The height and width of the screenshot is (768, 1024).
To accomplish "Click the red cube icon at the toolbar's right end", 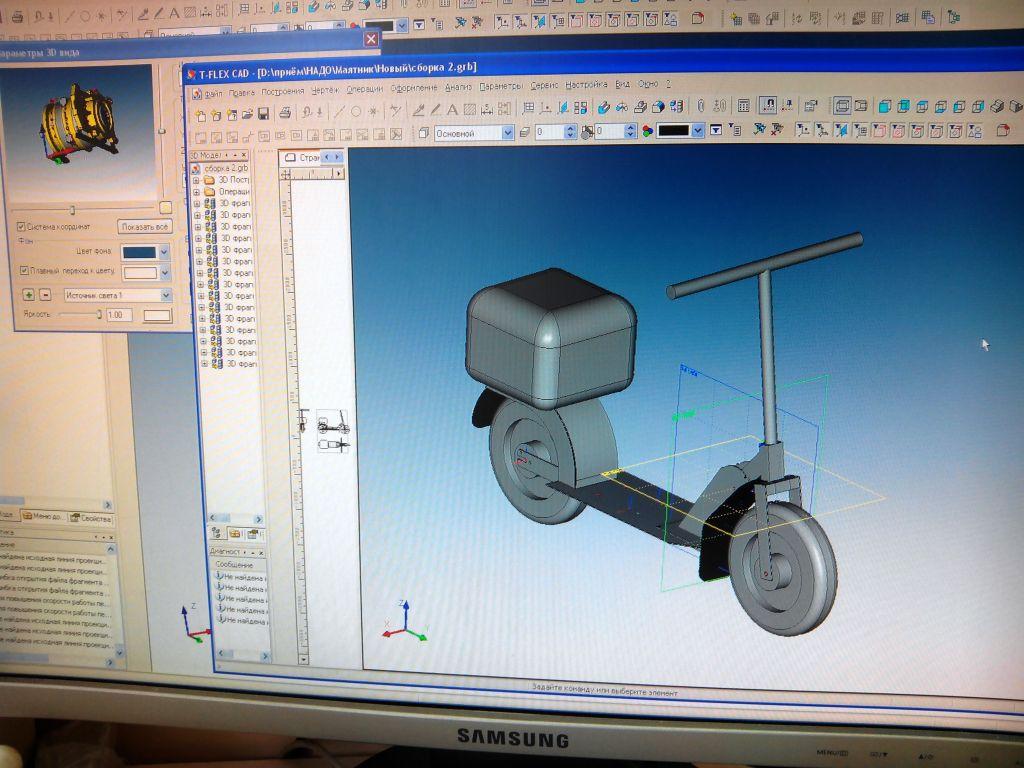I will [x=1004, y=131].
